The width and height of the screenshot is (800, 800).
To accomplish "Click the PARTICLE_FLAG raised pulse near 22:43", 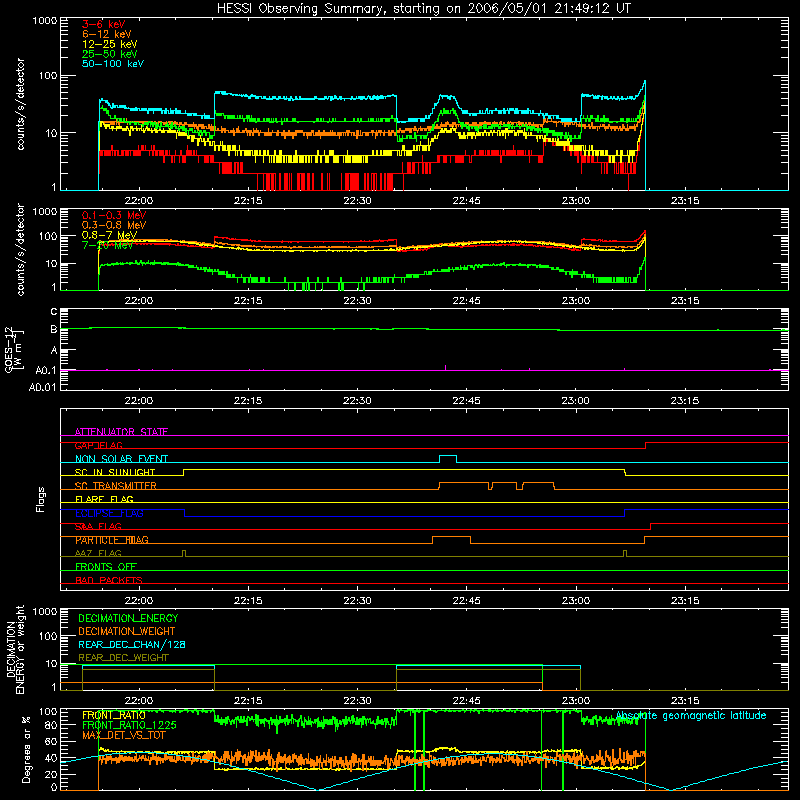I will [452, 539].
